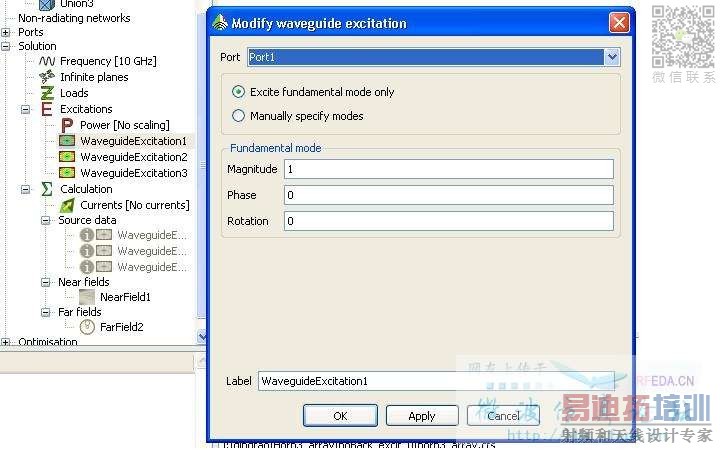Click the Magnitude input field
The width and height of the screenshot is (720, 450).
[449, 169]
